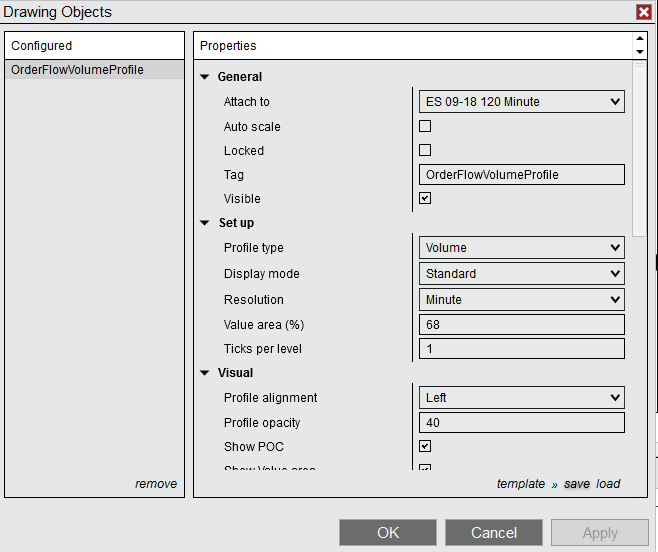The image size is (658, 552).
Task: Enable the Auto scale checkbox
Action: pyautogui.click(x=425, y=127)
